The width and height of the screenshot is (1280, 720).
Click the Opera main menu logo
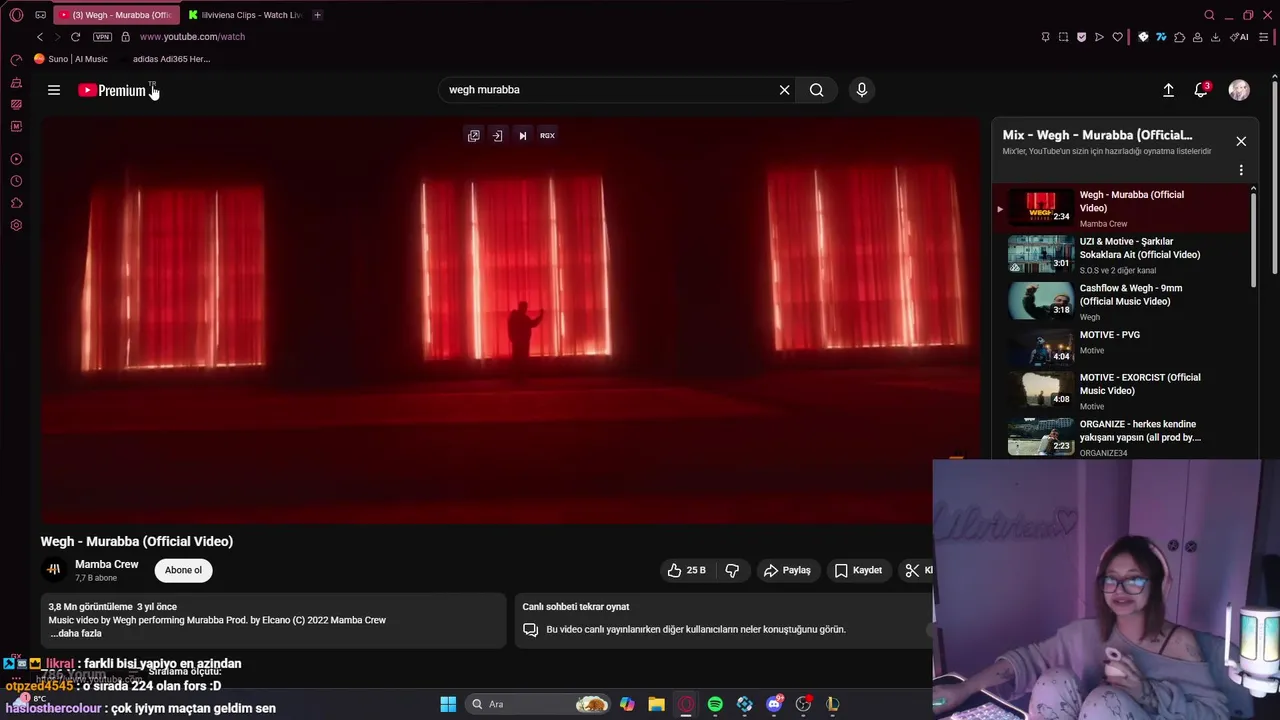pos(16,15)
